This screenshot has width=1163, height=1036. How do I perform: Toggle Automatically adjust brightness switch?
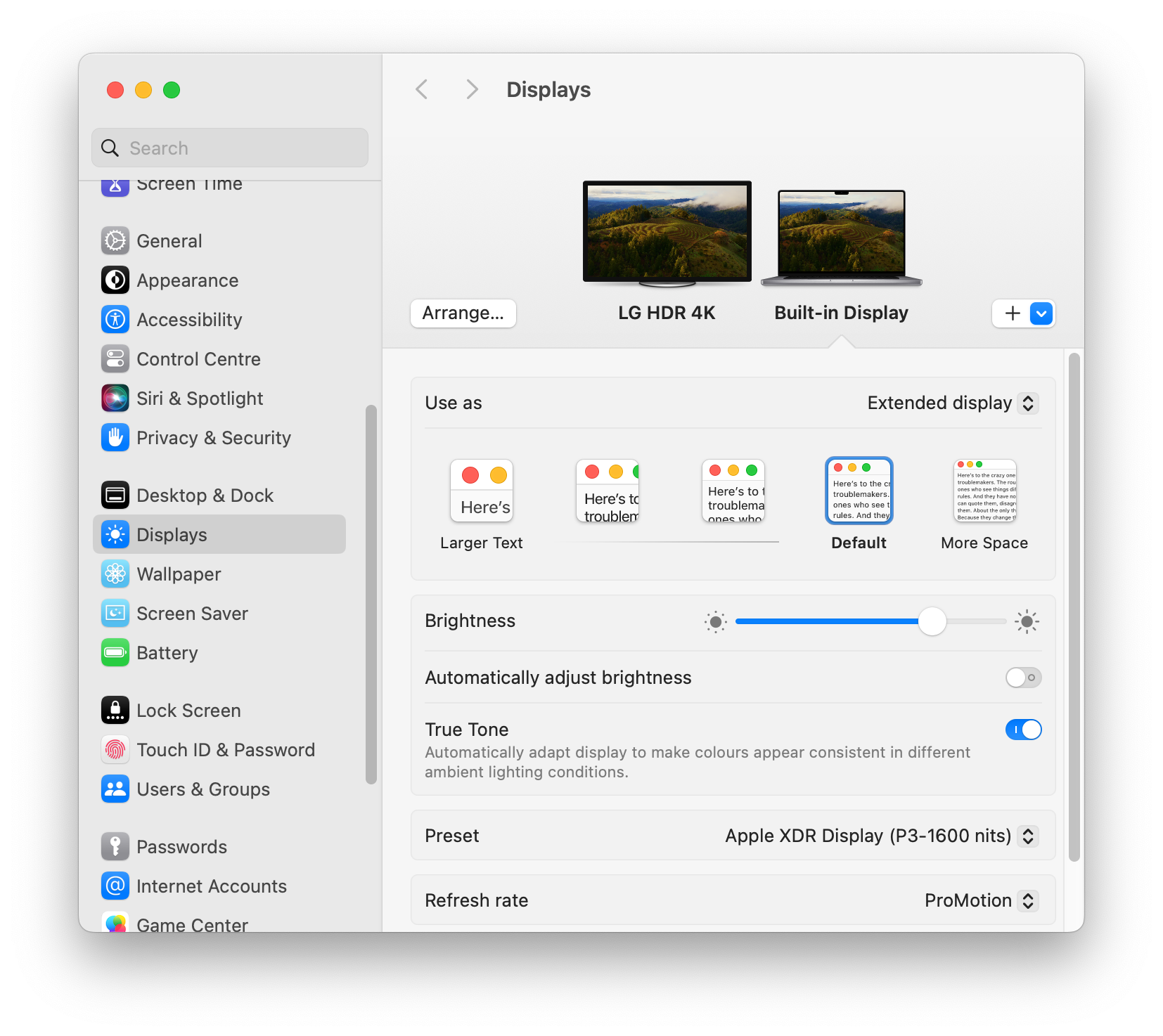(x=1024, y=678)
